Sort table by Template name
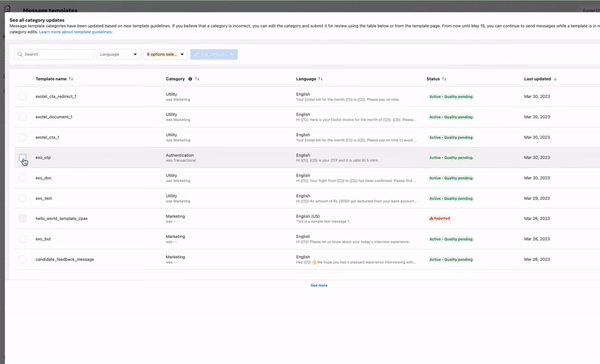Image resolution: width=600 pixels, height=364 pixels. click(x=71, y=79)
